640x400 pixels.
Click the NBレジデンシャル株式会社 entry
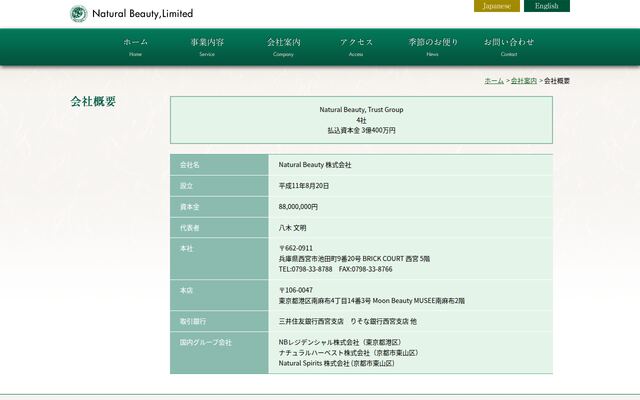[x=340, y=342]
